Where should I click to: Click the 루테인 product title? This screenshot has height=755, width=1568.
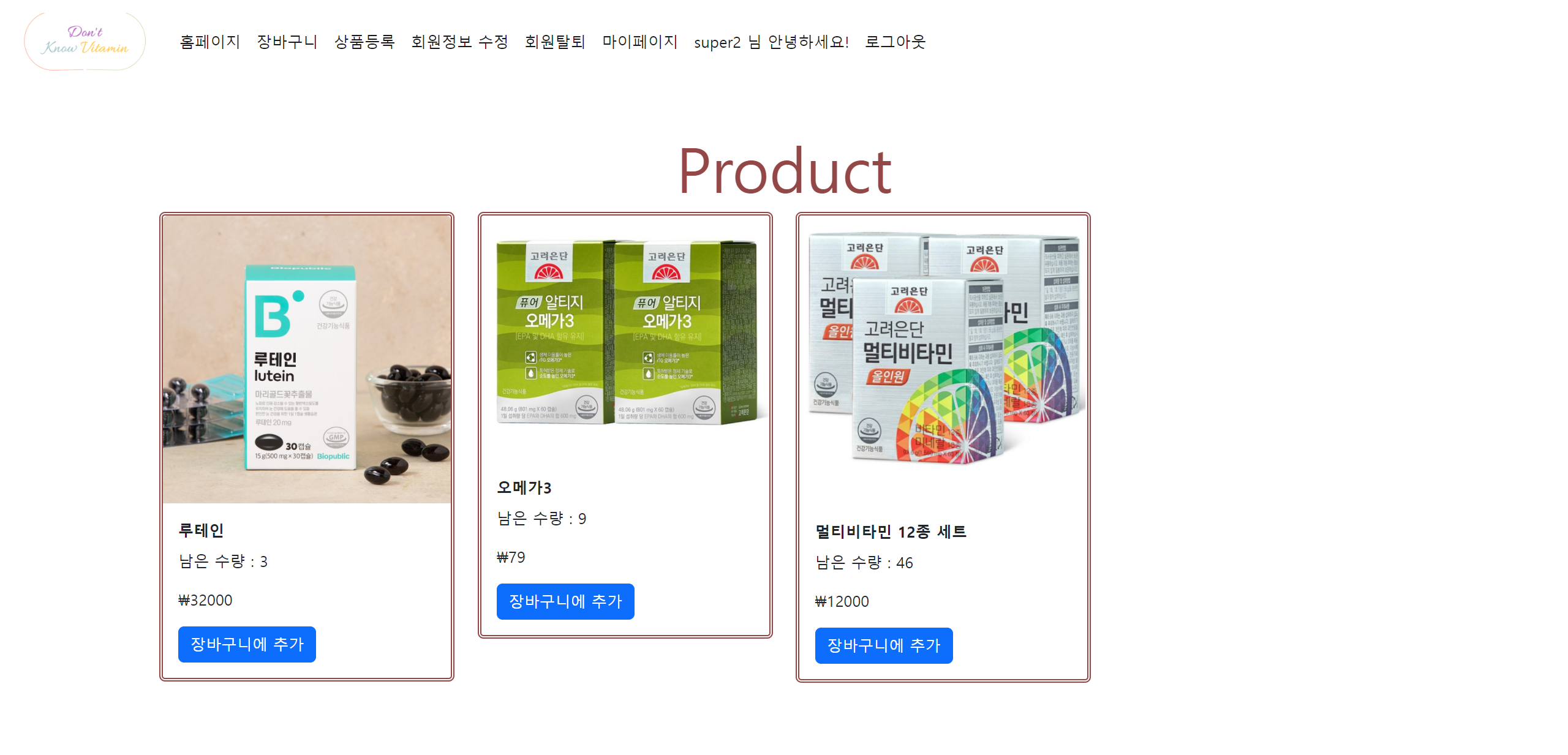pyautogui.click(x=201, y=530)
